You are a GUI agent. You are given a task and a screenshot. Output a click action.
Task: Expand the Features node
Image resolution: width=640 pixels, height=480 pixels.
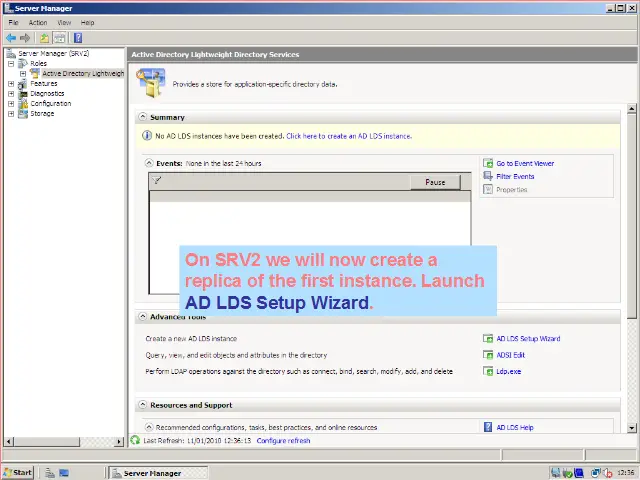[11, 84]
